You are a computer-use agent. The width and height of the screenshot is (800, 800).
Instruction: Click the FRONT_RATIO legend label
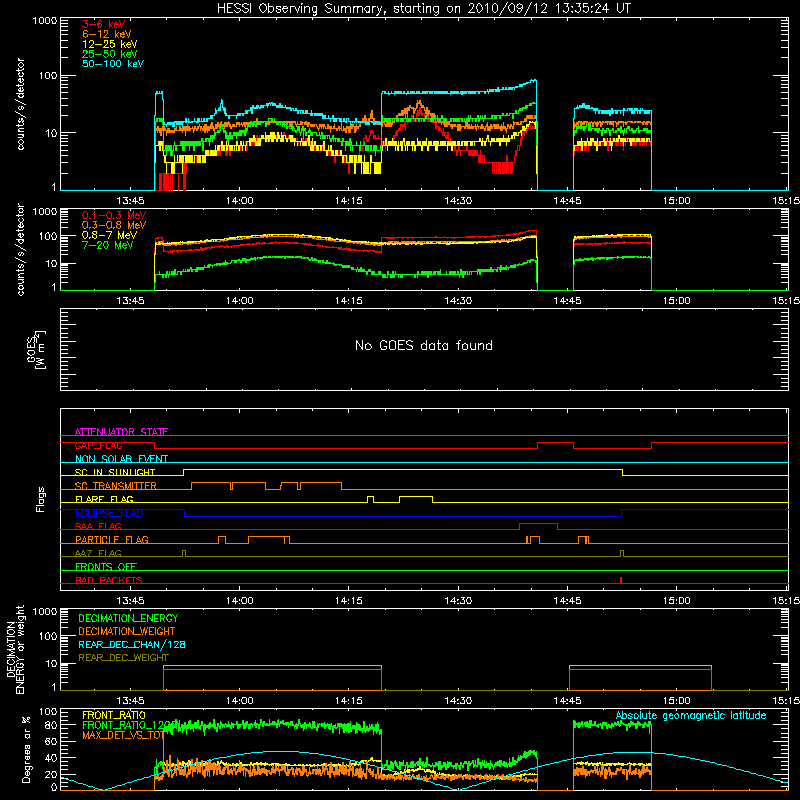click(x=114, y=715)
